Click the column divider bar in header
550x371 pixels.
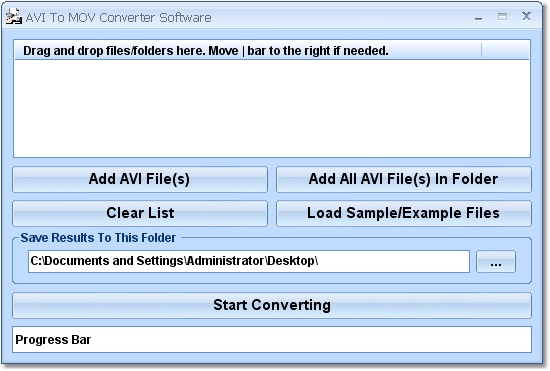482,51
